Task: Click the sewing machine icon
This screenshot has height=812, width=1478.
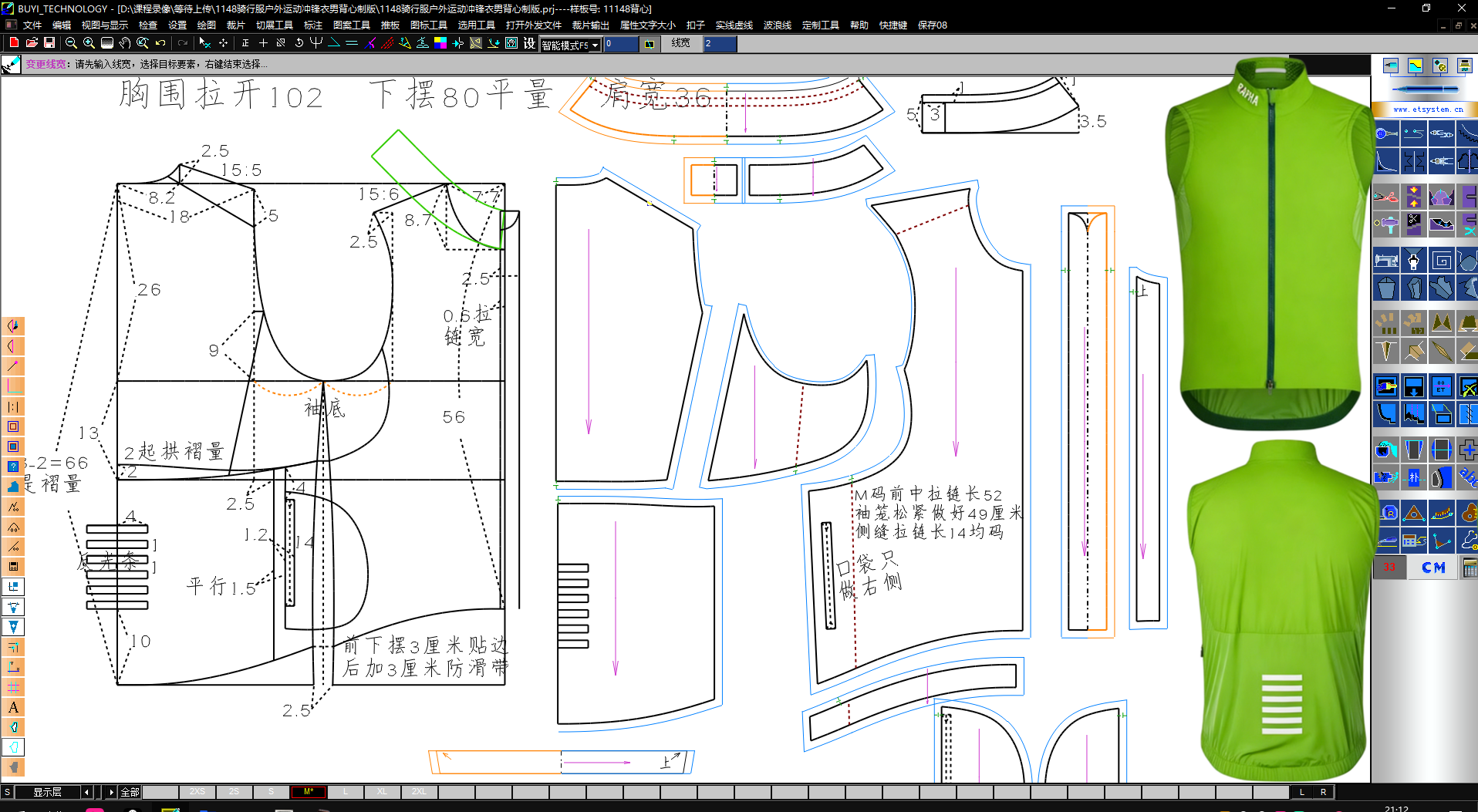Action: [x=1386, y=261]
